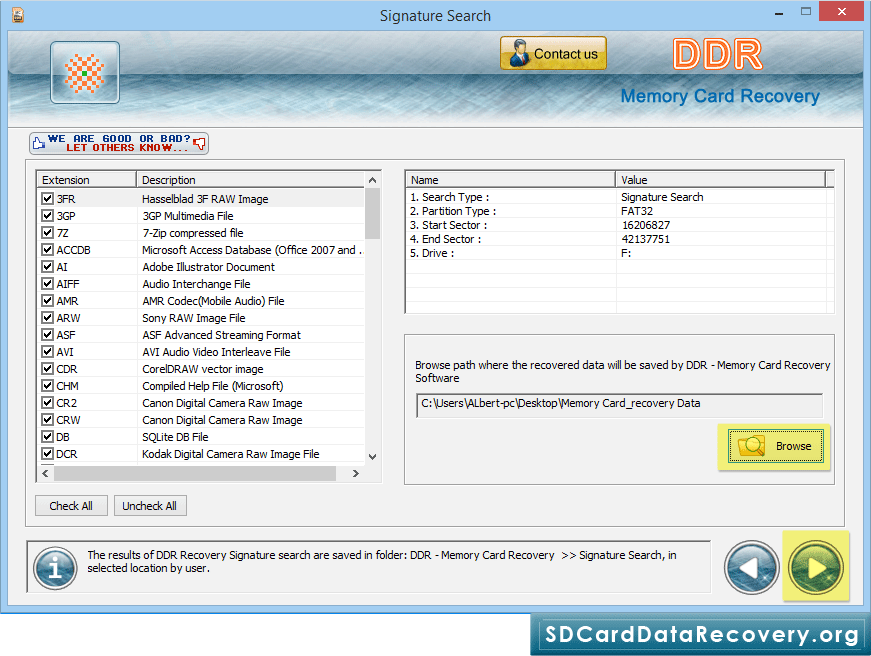
Task: Click the blue Back arrow button
Action: [752, 568]
